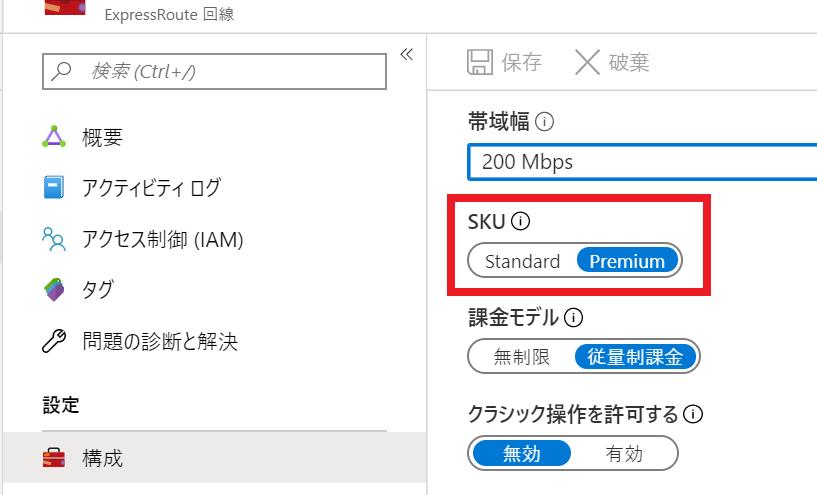Click the 構成 toolbox icon
Viewport: 817px width, 495px height.
click(x=54, y=459)
